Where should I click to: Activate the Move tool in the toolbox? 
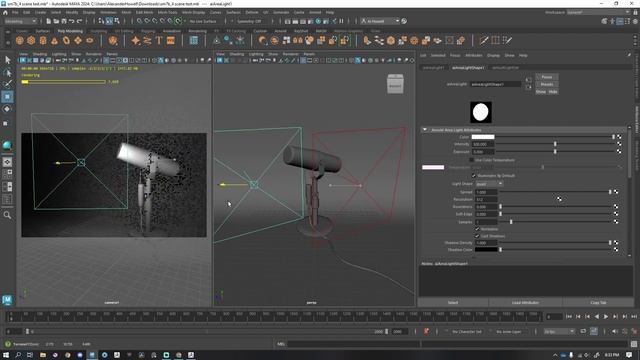[x=7, y=97]
